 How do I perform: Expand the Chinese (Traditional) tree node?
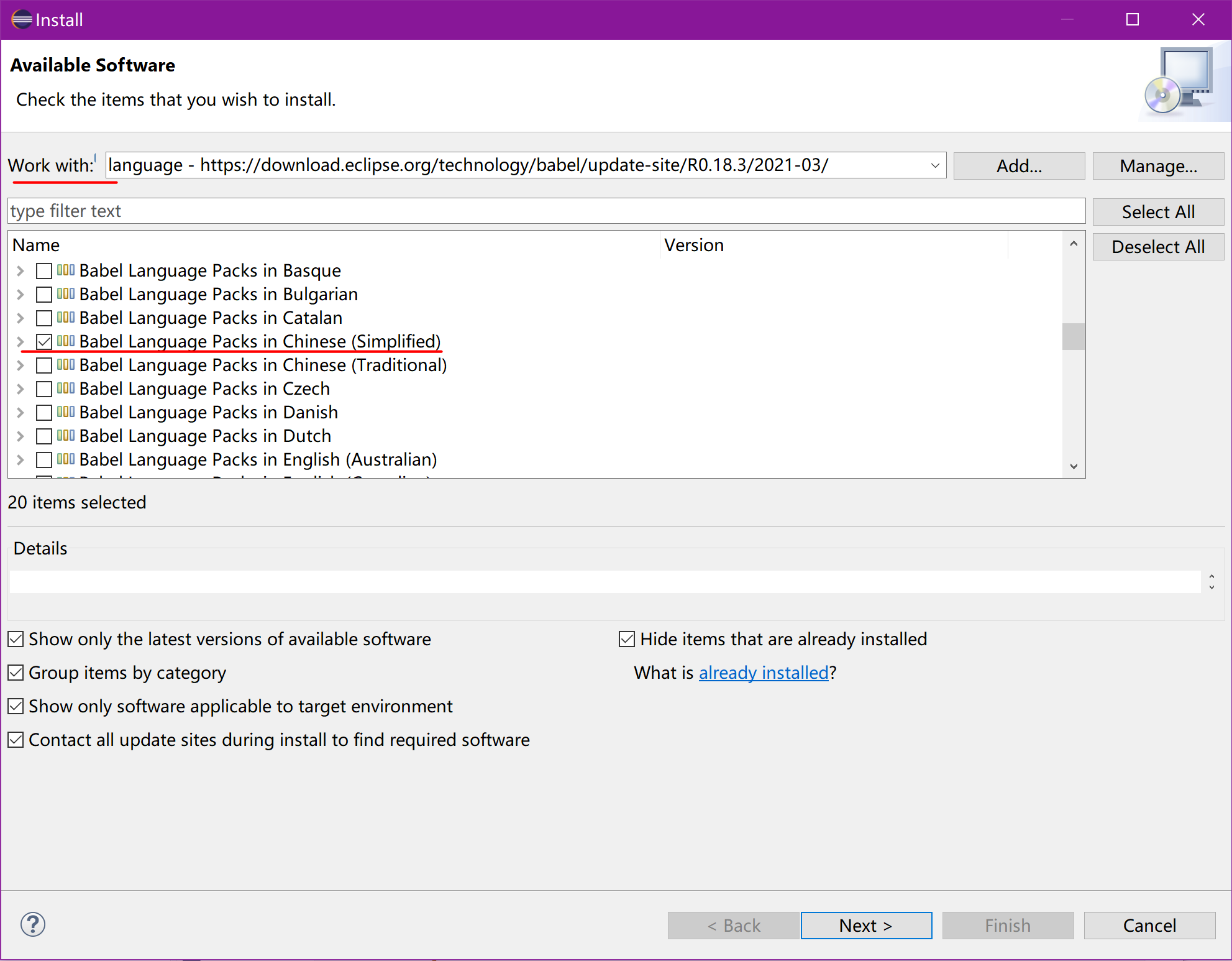point(20,366)
